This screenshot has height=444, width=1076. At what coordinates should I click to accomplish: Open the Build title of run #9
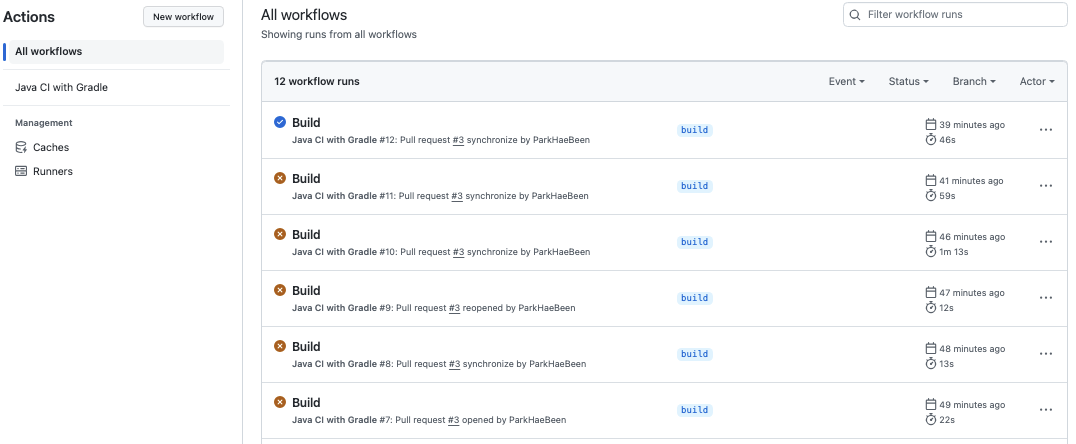306,290
